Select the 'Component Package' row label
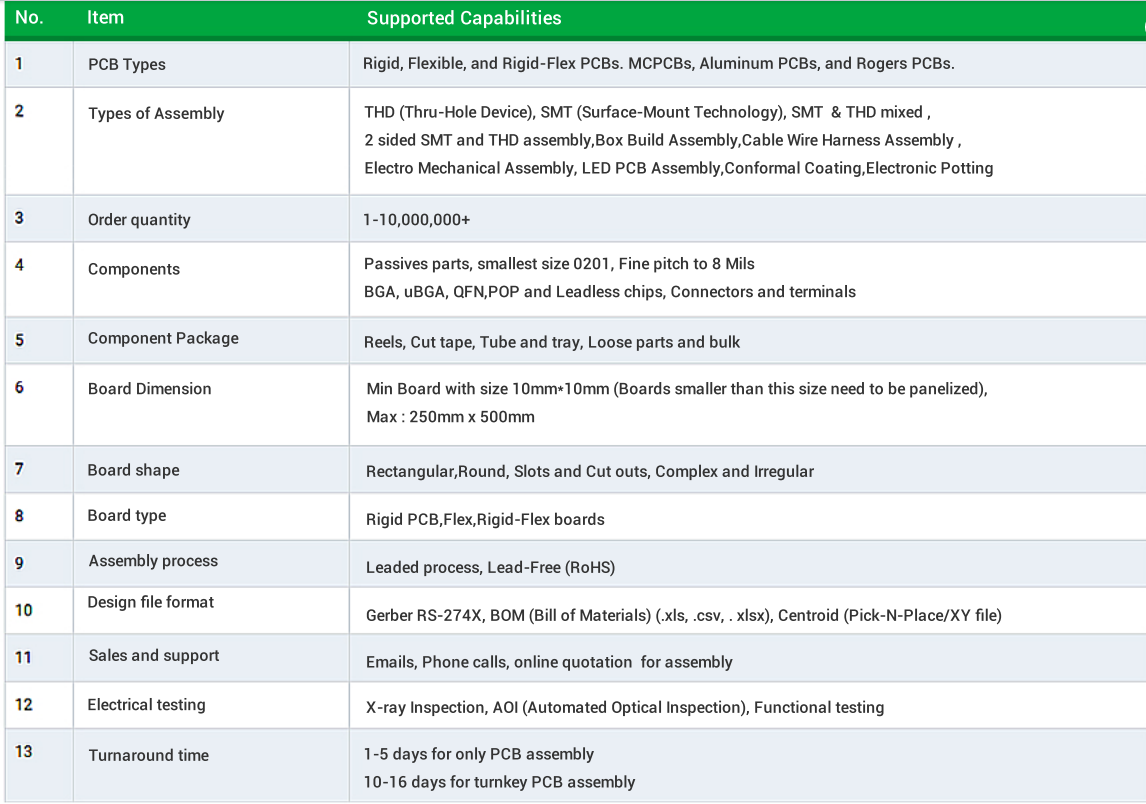 [x=163, y=338]
